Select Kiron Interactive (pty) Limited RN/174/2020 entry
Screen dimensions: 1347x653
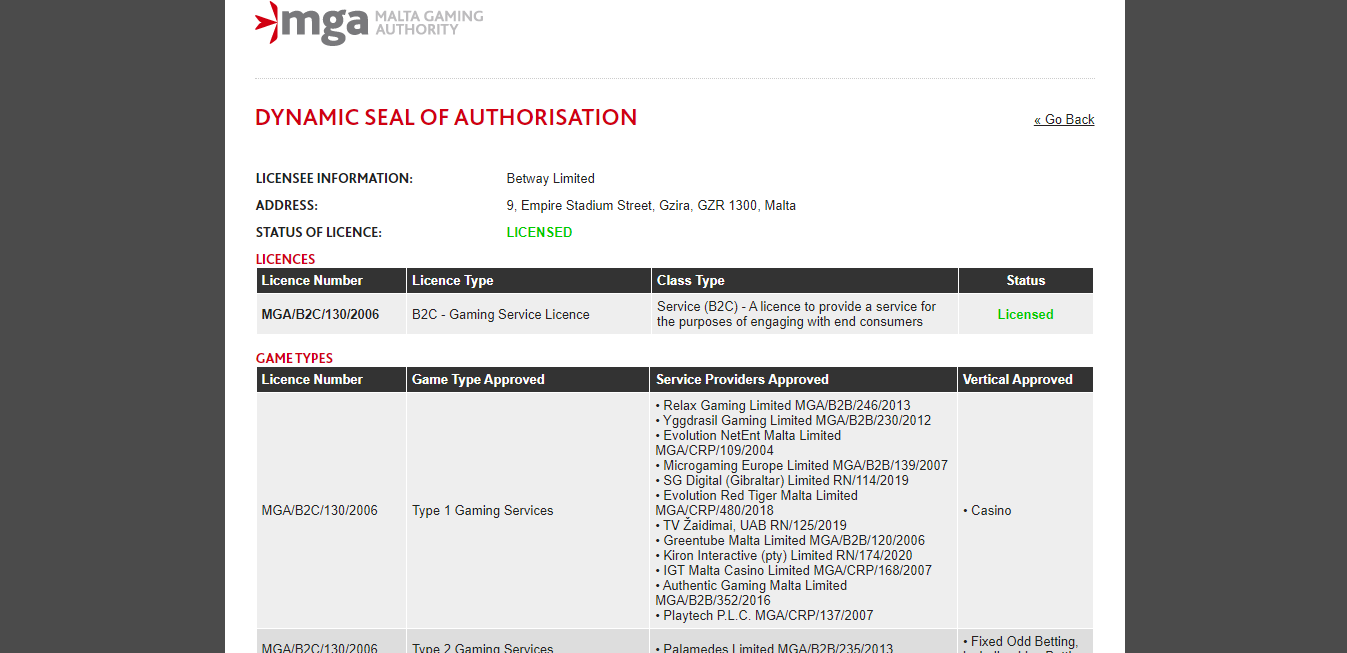pos(784,556)
